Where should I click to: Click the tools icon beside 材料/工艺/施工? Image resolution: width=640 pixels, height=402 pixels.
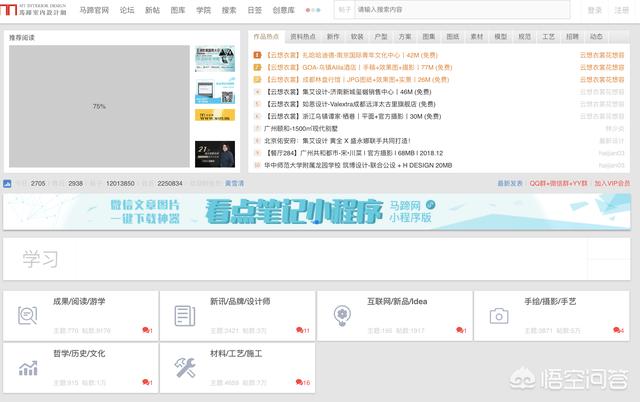coord(184,368)
